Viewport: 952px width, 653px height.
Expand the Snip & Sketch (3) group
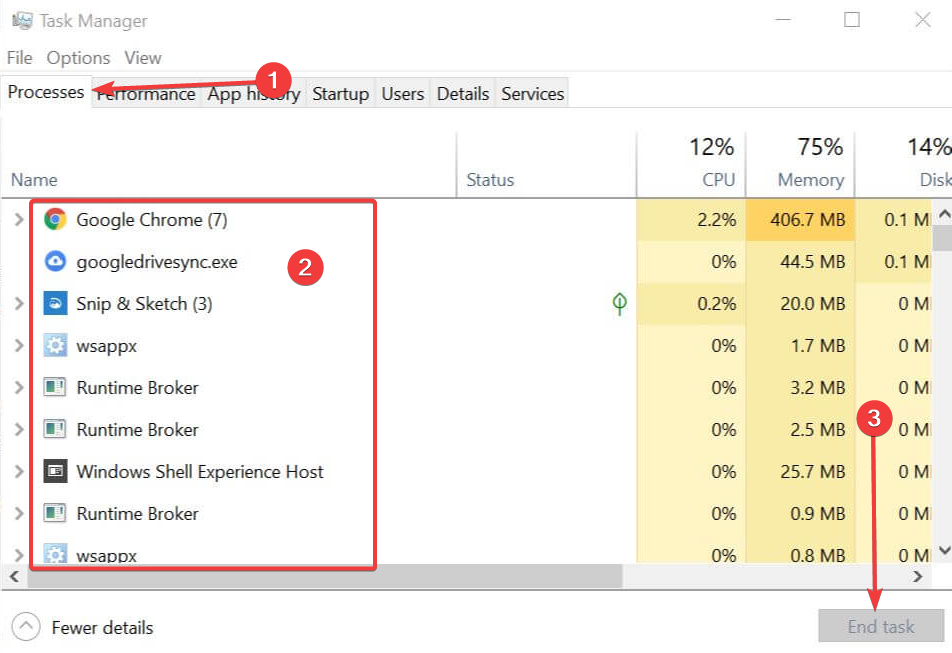[x=19, y=303]
